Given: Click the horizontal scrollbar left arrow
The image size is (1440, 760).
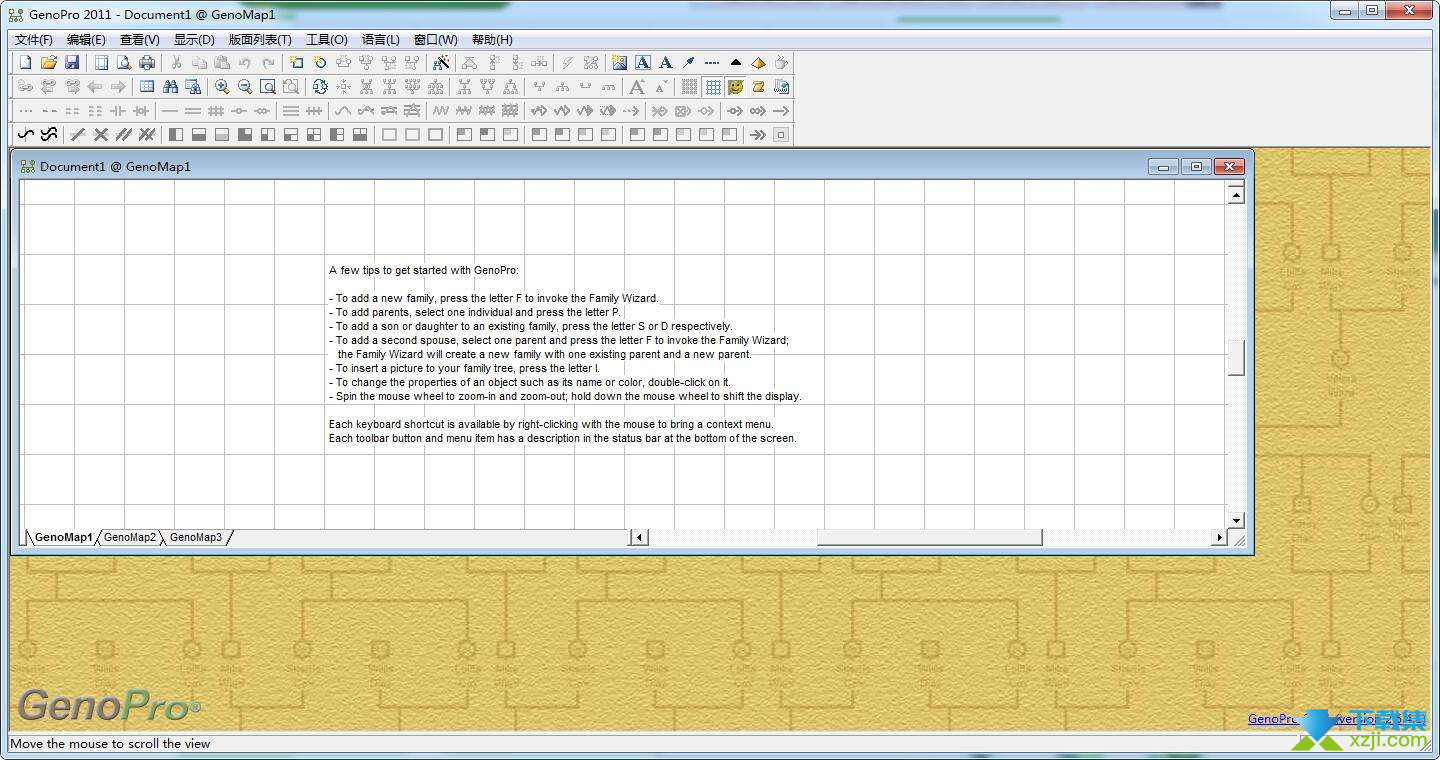Looking at the screenshot, I should tap(639, 537).
